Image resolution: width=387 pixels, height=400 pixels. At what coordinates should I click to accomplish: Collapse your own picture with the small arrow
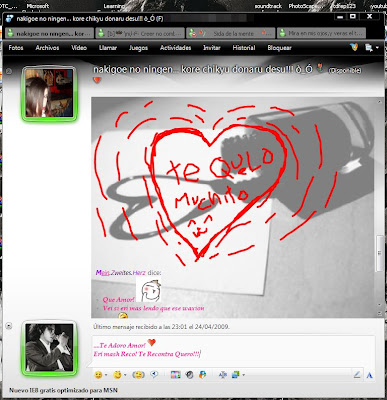point(9,326)
